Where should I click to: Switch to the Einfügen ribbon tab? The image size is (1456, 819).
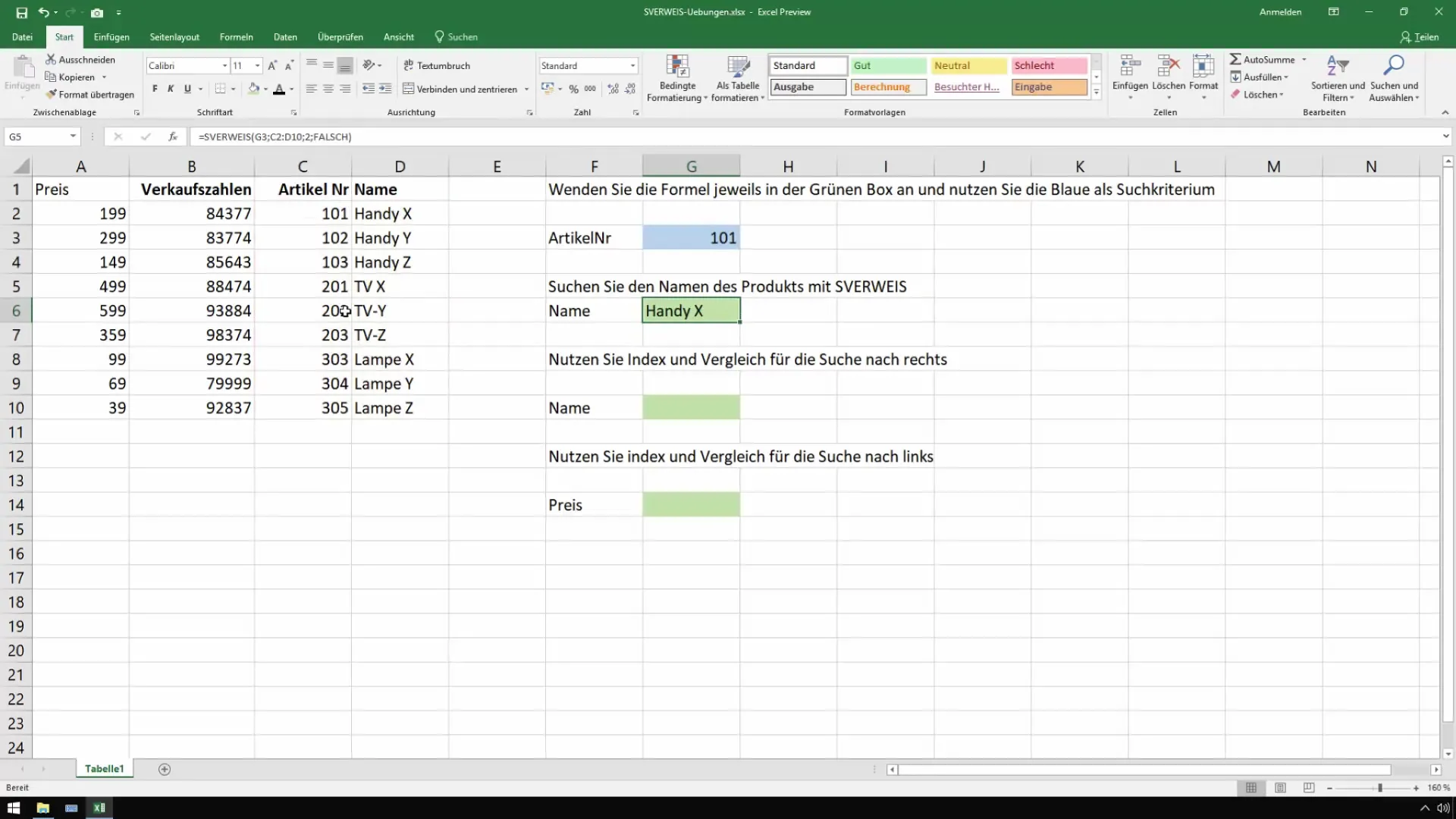click(111, 36)
